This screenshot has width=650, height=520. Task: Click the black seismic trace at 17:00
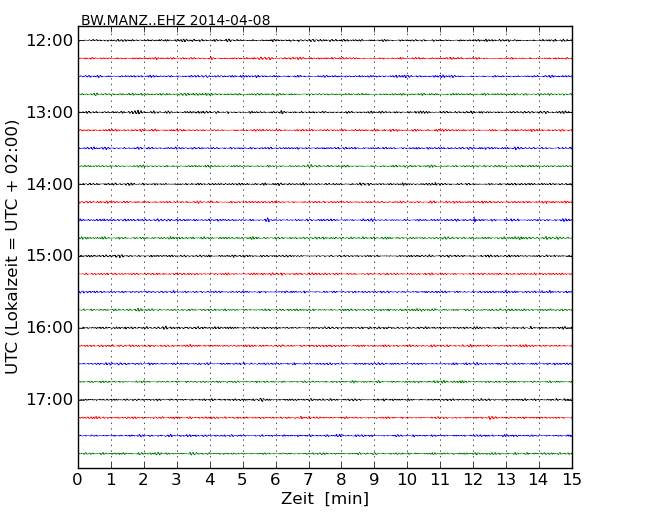tap(325, 400)
